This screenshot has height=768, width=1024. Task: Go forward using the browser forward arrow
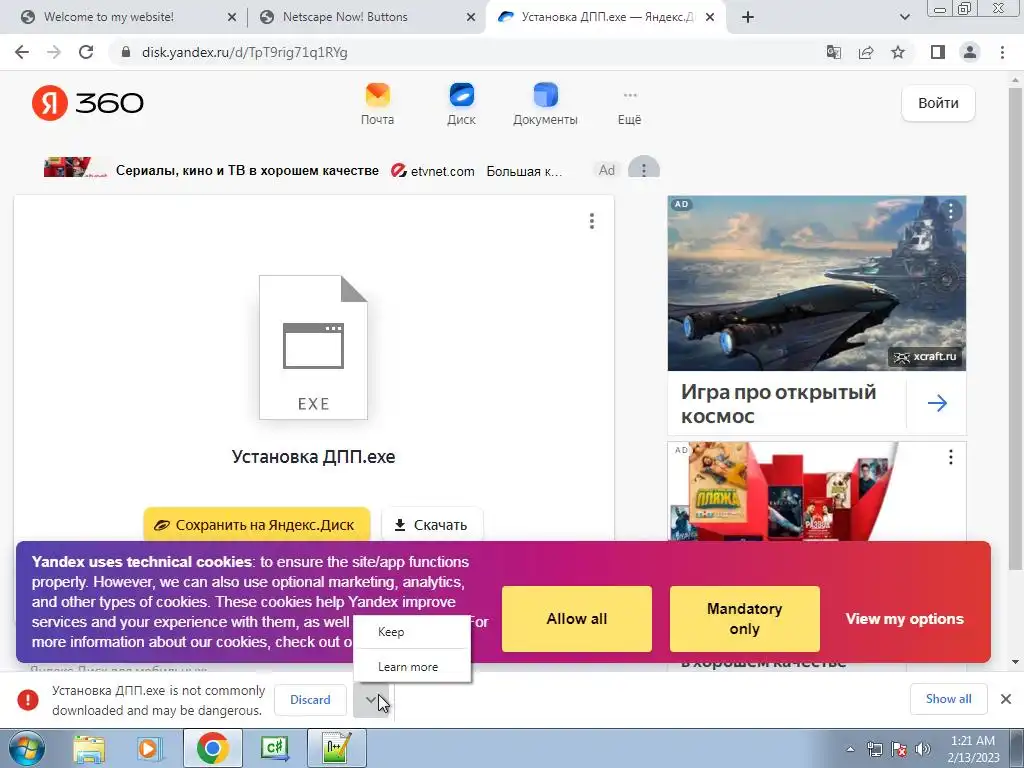[54, 52]
